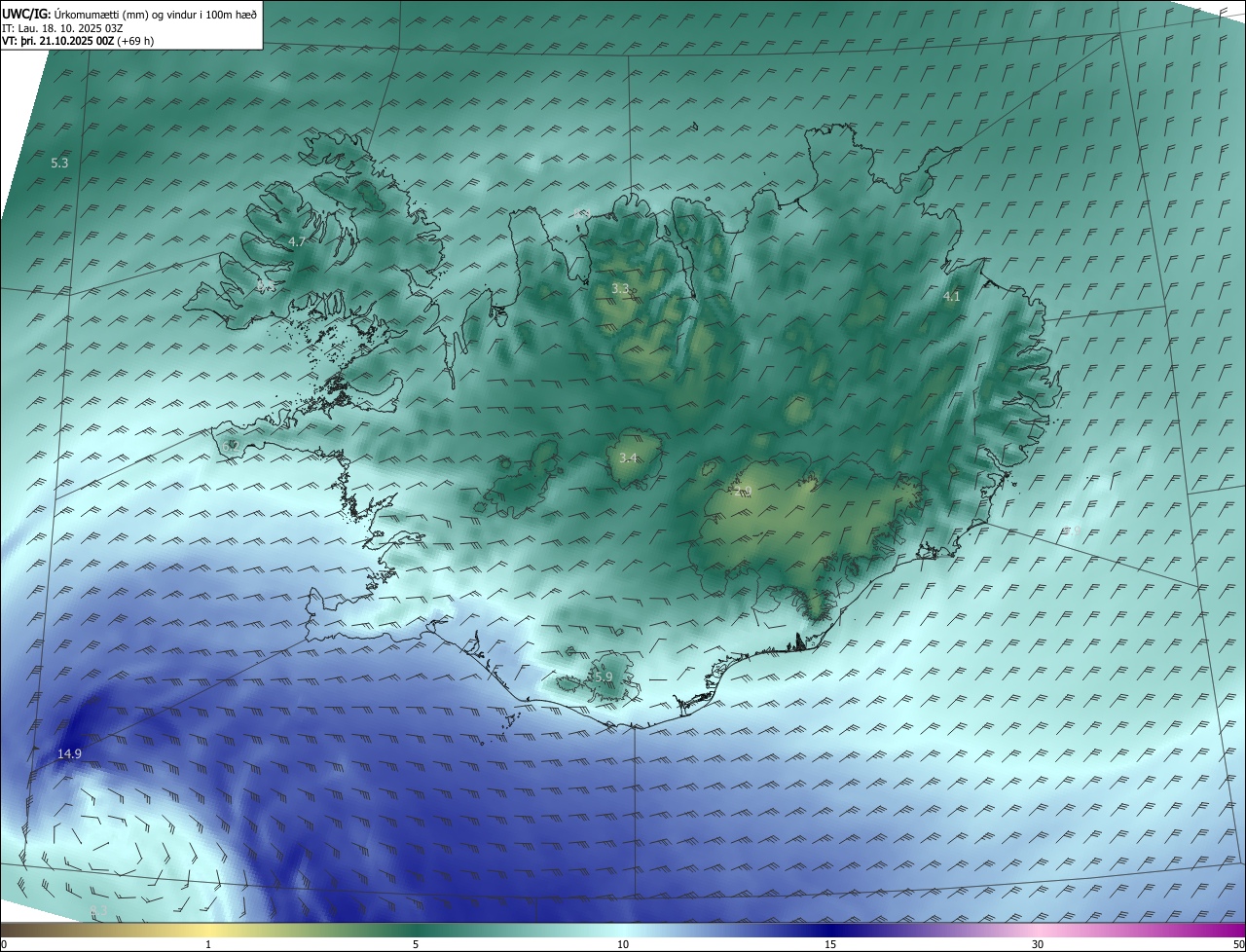Click the 3.3 value label in north Iceland
The width and height of the screenshot is (1246, 952).
tap(620, 288)
